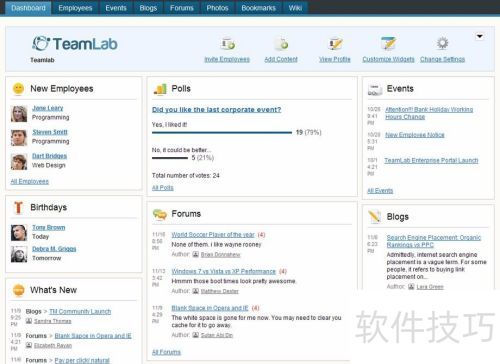
Task: Click the Change Settings link
Action: [x=442, y=59]
